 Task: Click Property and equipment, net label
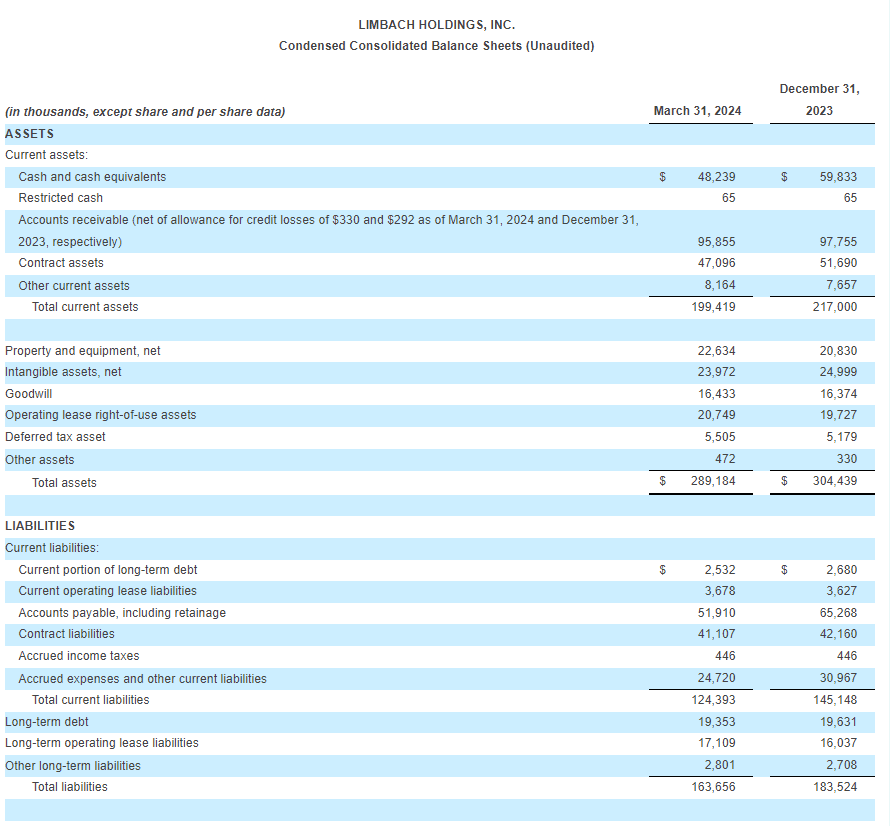coord(82,351)
